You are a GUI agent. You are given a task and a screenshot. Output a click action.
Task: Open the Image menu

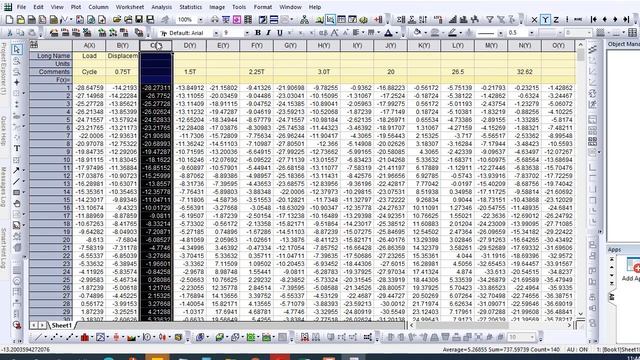(217, 7)
